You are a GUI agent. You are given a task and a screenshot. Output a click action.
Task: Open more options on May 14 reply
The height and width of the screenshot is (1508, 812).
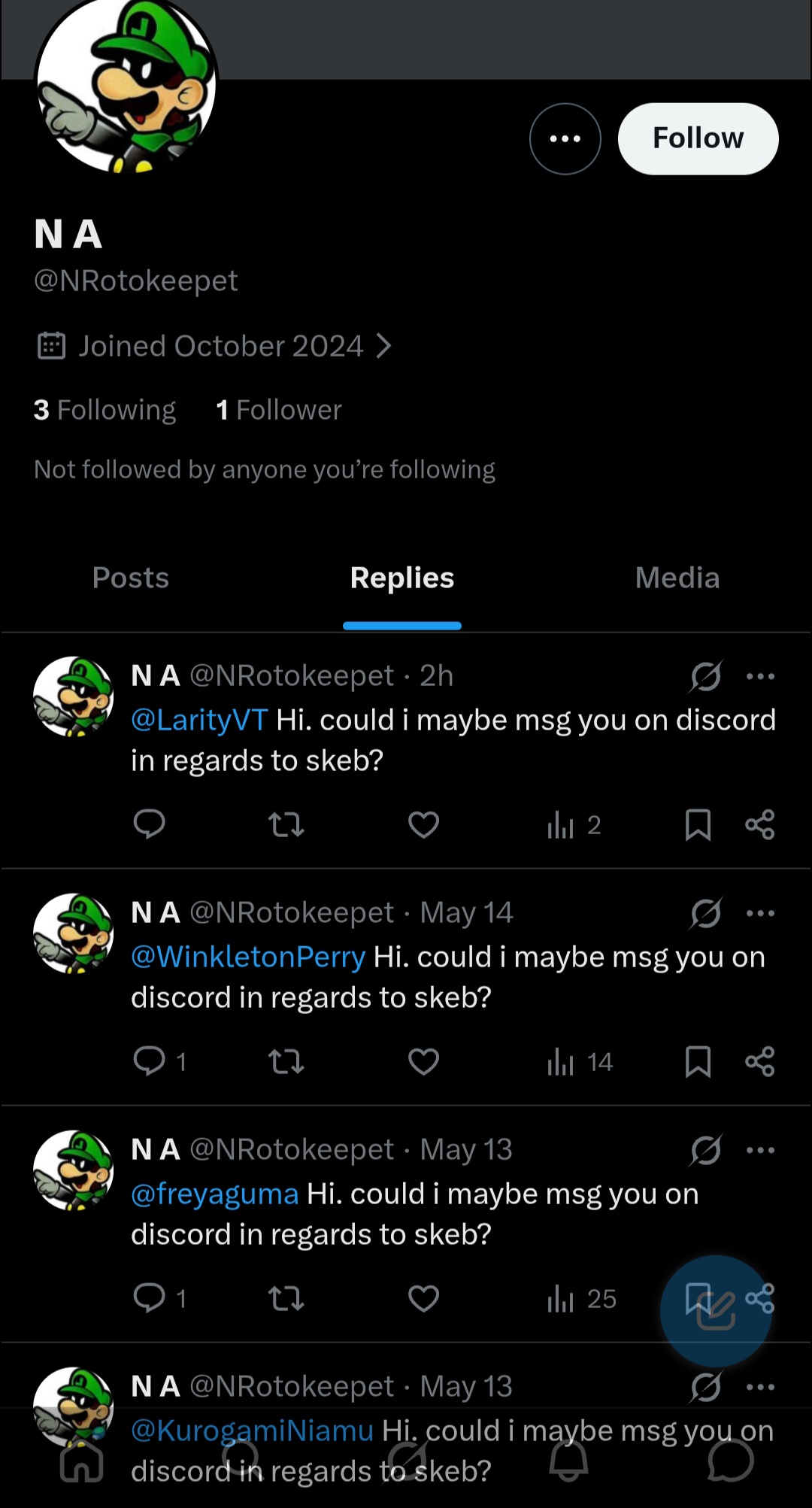760,913
